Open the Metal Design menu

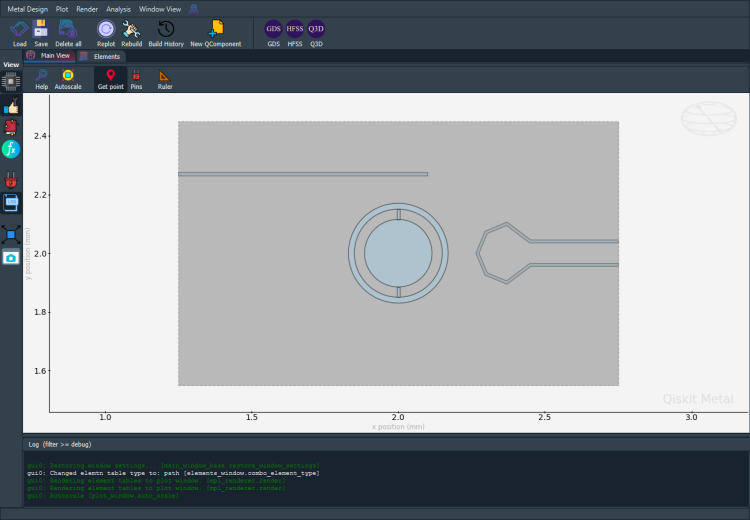point(28,9)
